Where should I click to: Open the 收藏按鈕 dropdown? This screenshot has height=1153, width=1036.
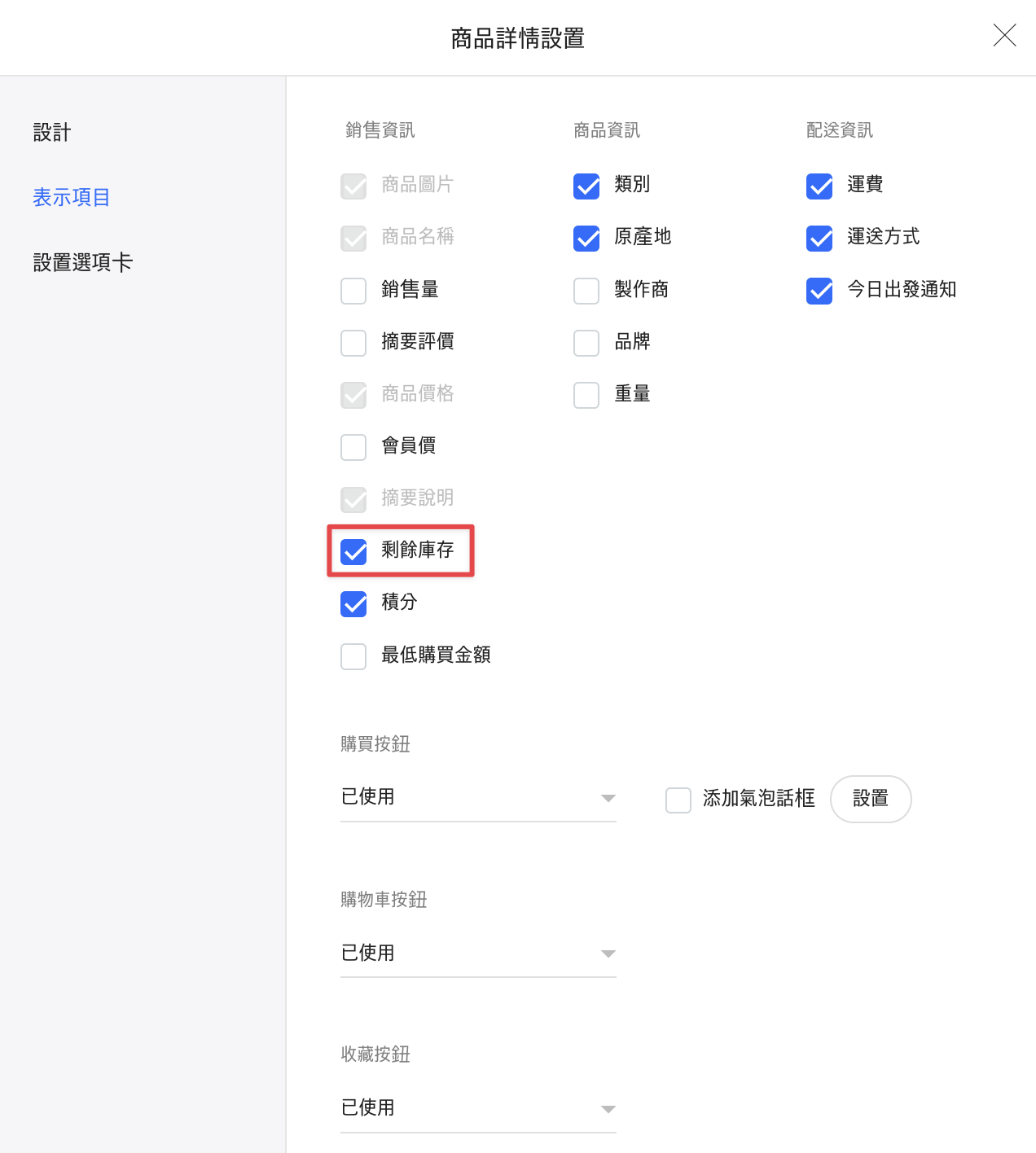(x=478, y=1108)
